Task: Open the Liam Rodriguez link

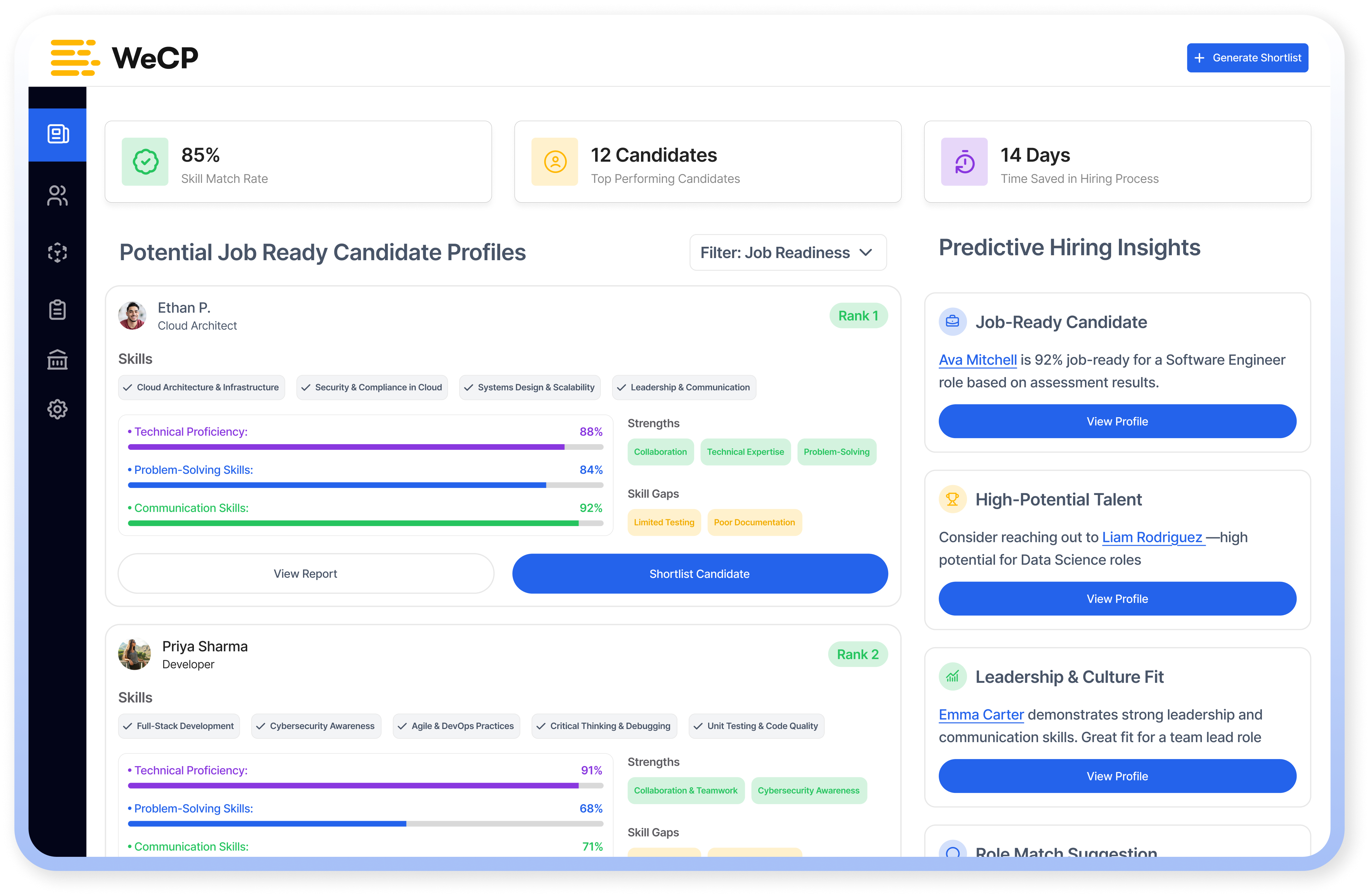Action: pyautogui.click(x=1153, y=537)
